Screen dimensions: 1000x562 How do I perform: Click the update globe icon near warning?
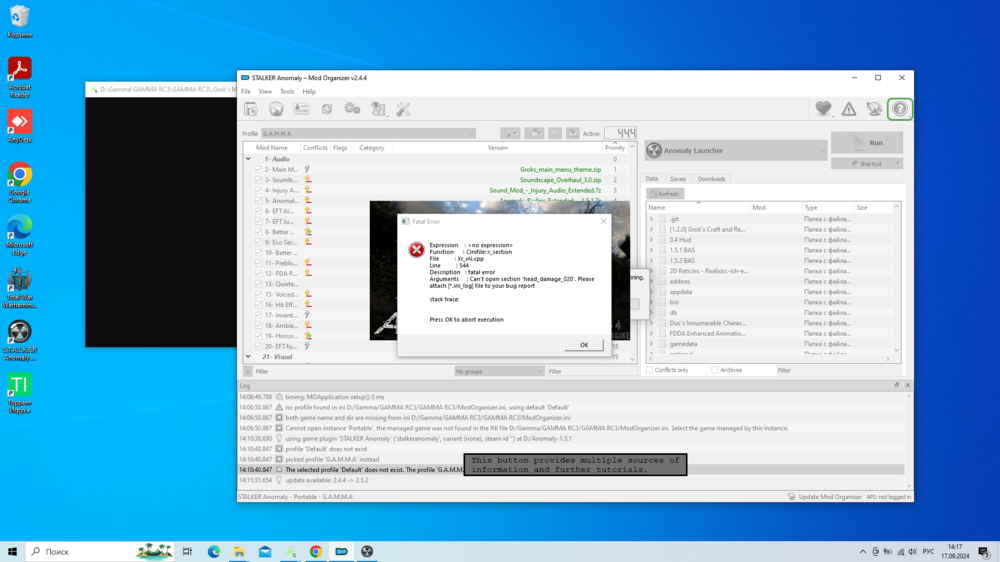[x=873, y=109]
